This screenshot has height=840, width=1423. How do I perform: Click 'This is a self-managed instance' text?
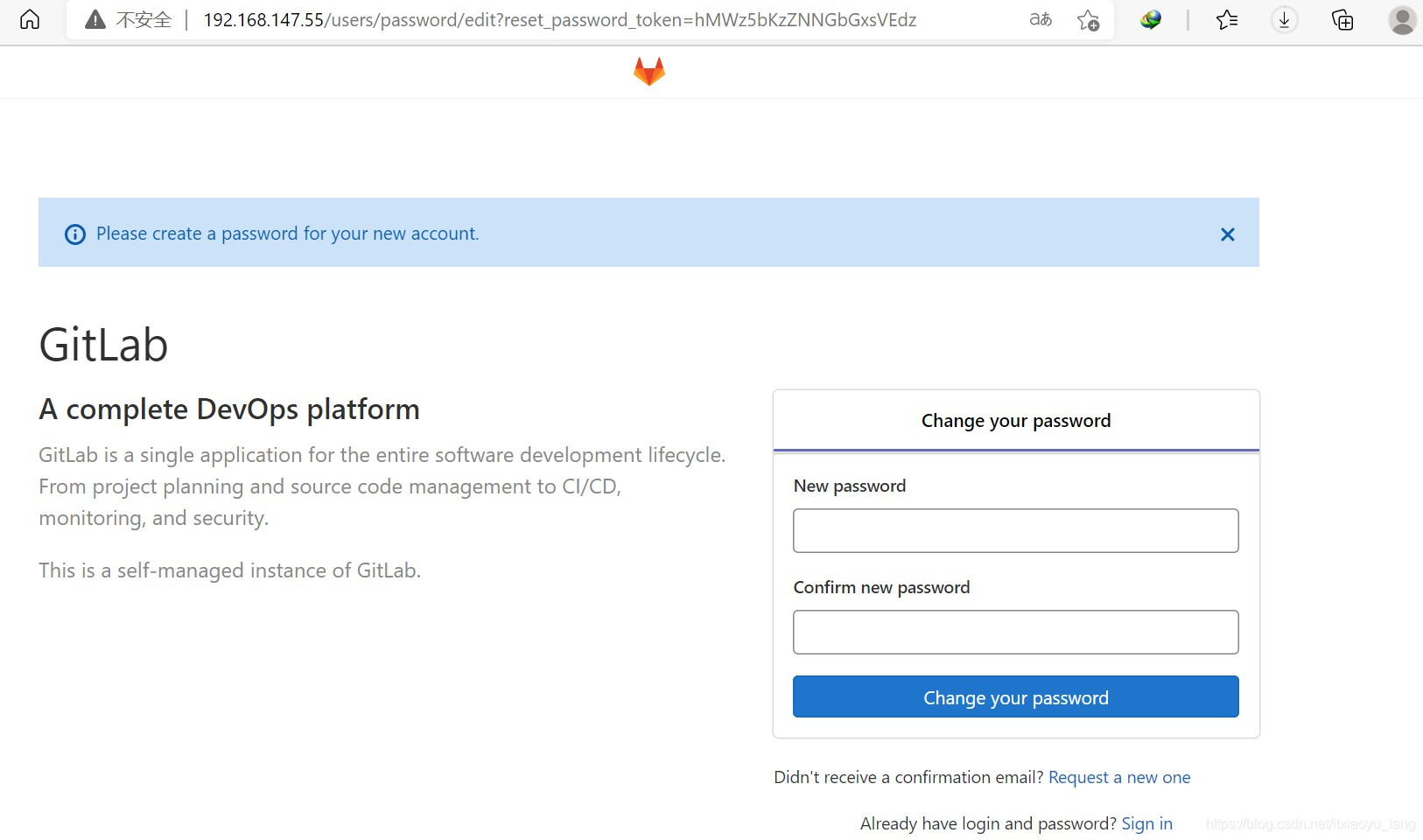(x=230, y=570)
